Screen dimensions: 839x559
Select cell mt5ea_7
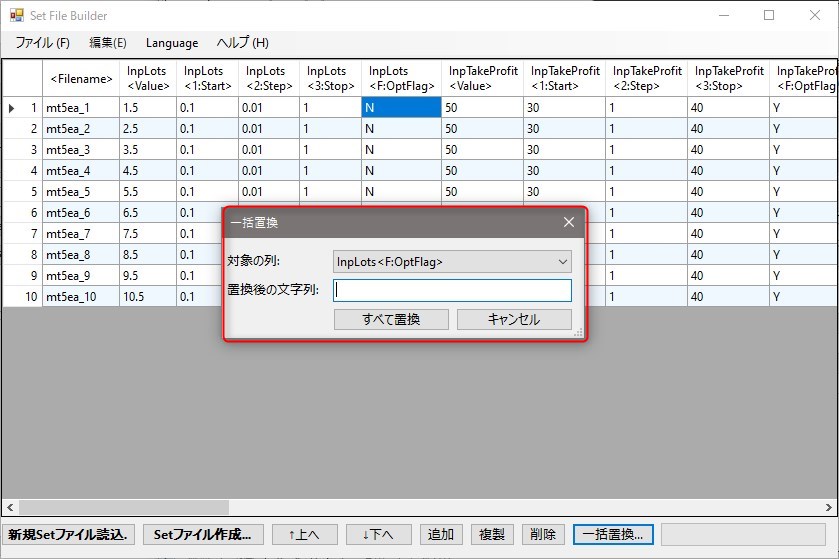coord(81,233)
